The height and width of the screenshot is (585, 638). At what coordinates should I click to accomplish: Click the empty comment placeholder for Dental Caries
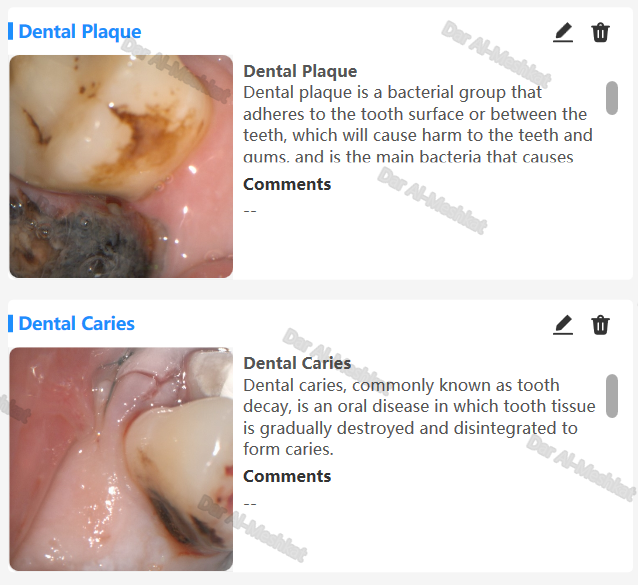(x=250, y=504)
